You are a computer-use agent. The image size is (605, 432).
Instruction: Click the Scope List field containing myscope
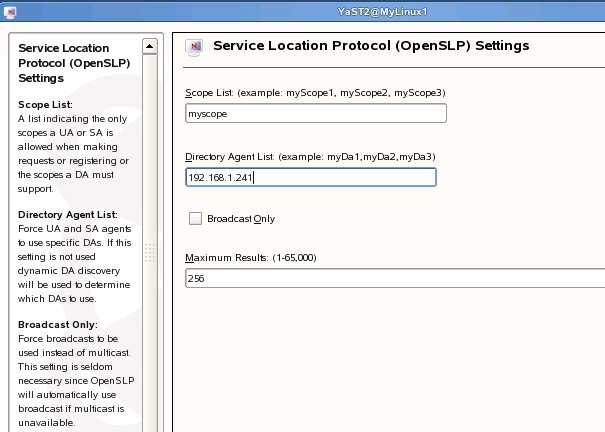coord(316,113)
